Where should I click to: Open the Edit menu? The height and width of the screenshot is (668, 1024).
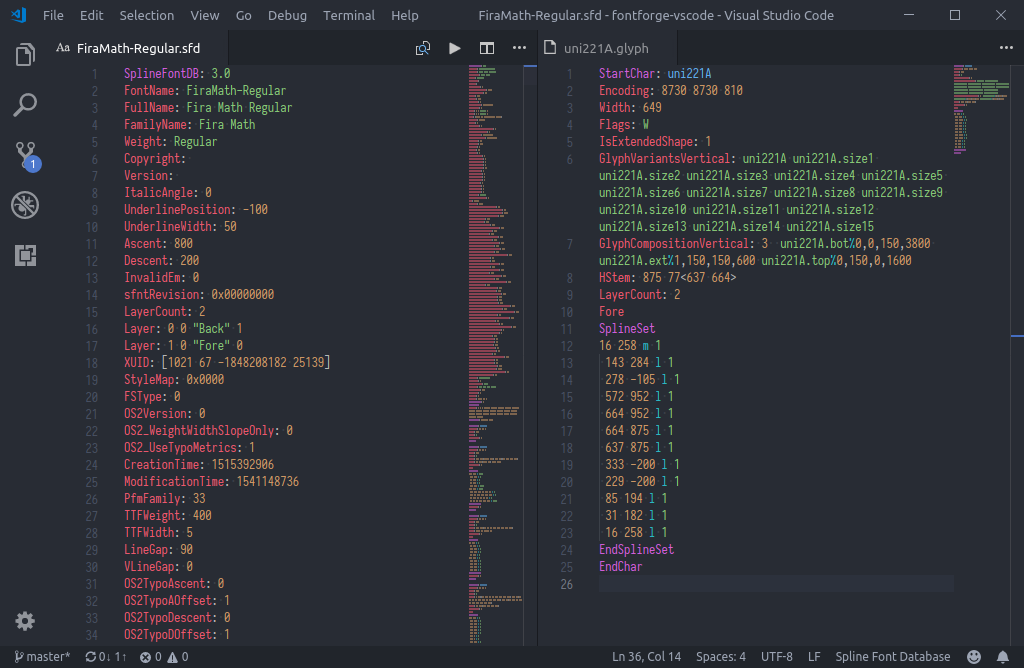pos(91,15)
